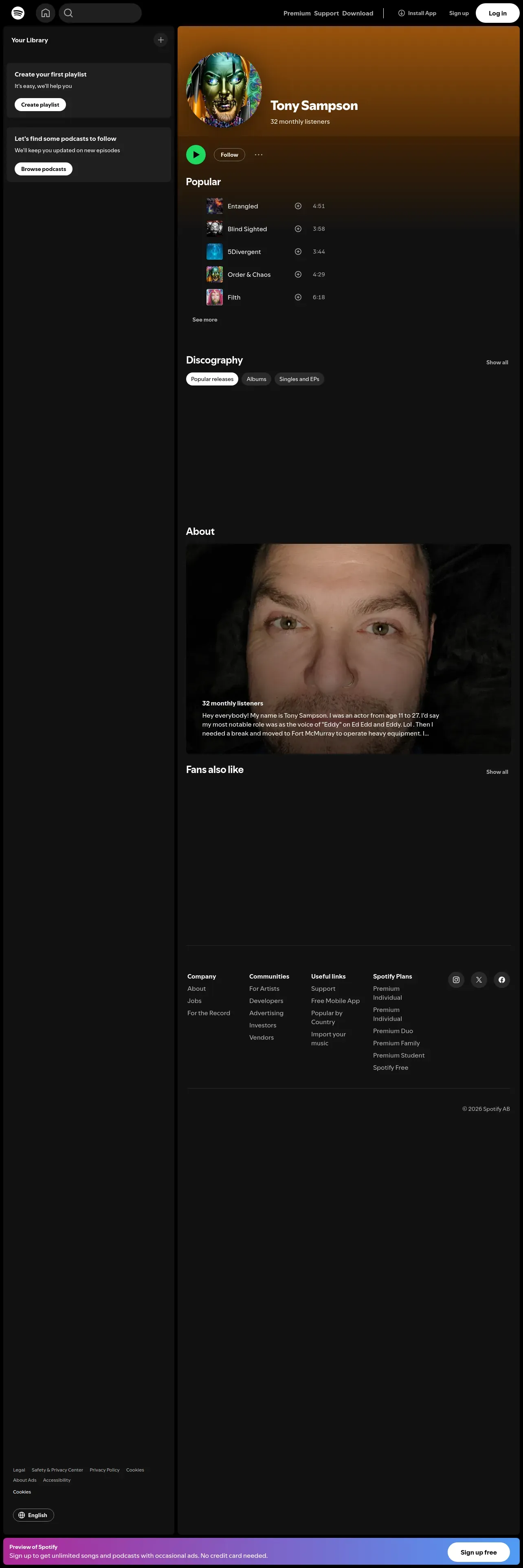
Task: Click the 5Divergent blue cover art
Action: pyautogui.click(x=214, y=252)
